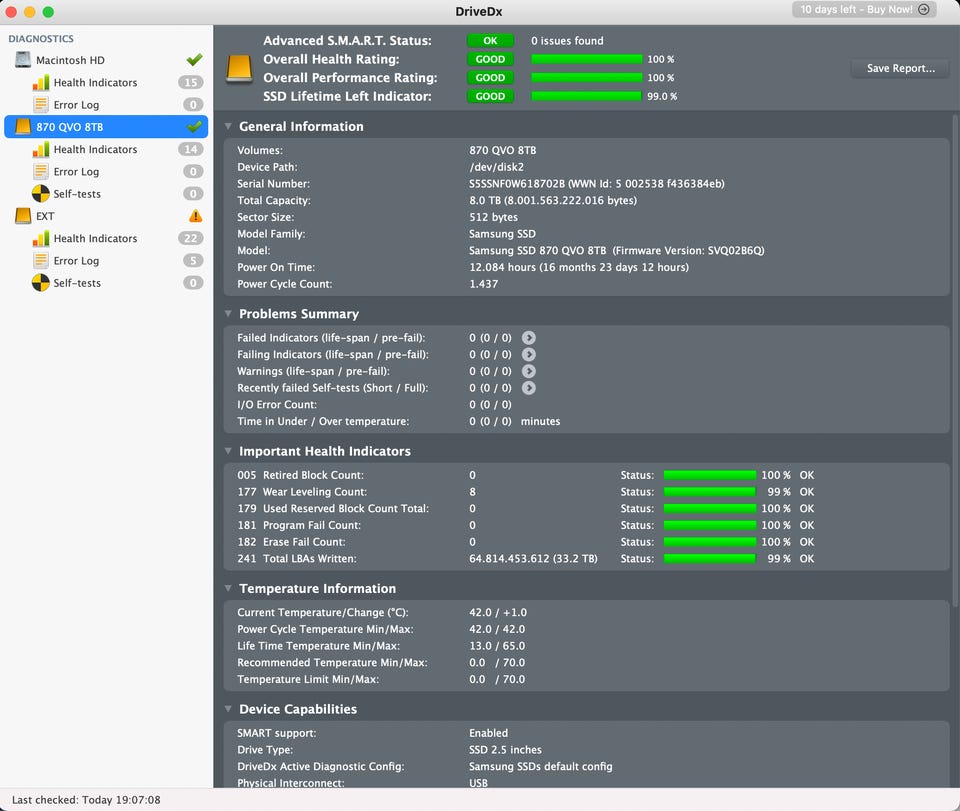Click badge 5 on EXT Error Log
960x811 pixels.
(193, 261)
